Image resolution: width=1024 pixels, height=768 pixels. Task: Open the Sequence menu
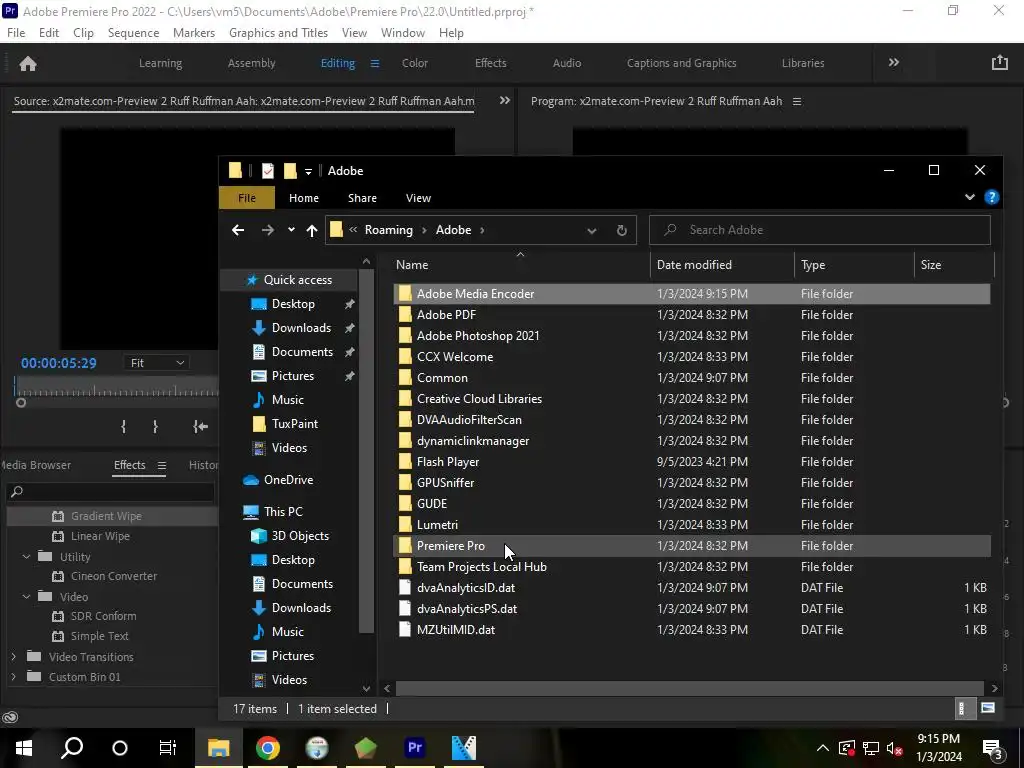click(133, 33)
